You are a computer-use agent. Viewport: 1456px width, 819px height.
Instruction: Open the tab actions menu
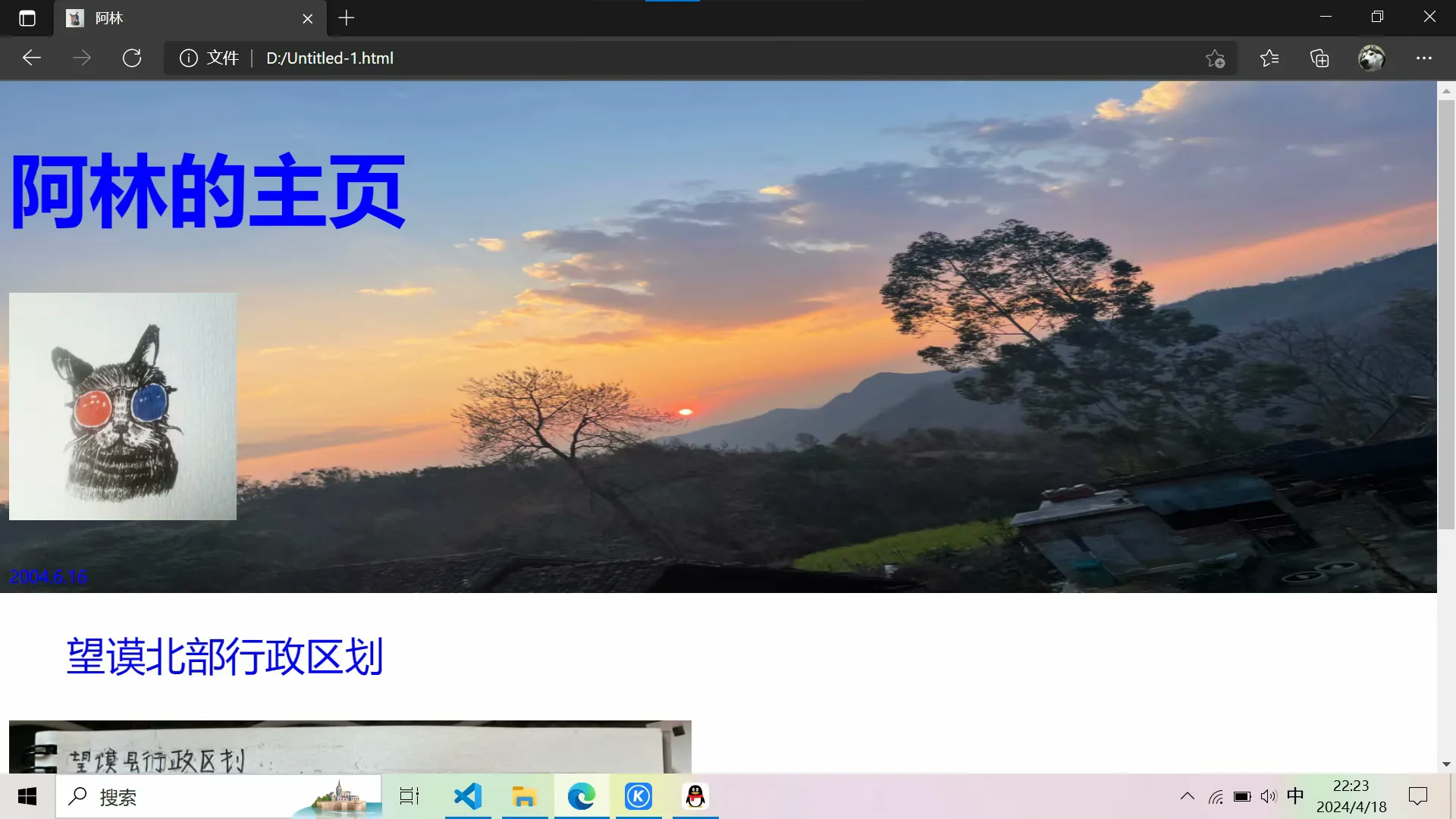click(27, 18)
